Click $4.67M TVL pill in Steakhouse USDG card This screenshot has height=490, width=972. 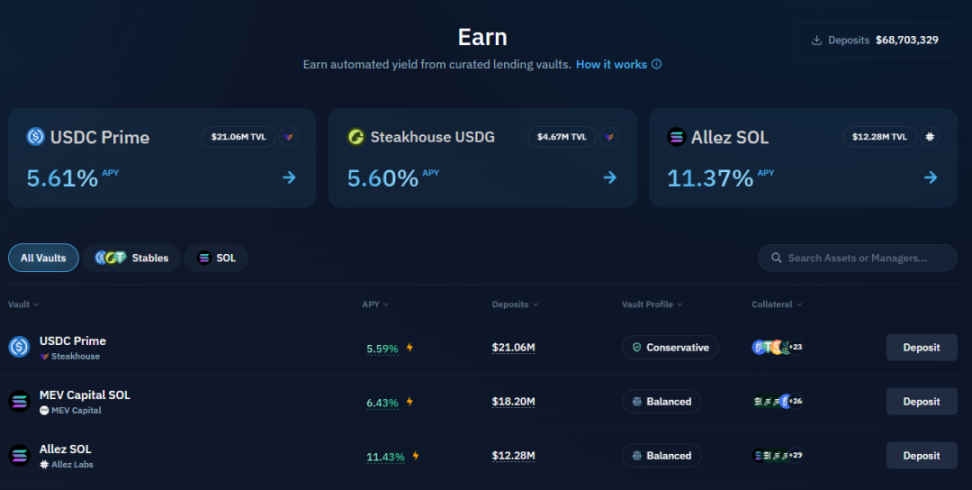coord(562,137)
